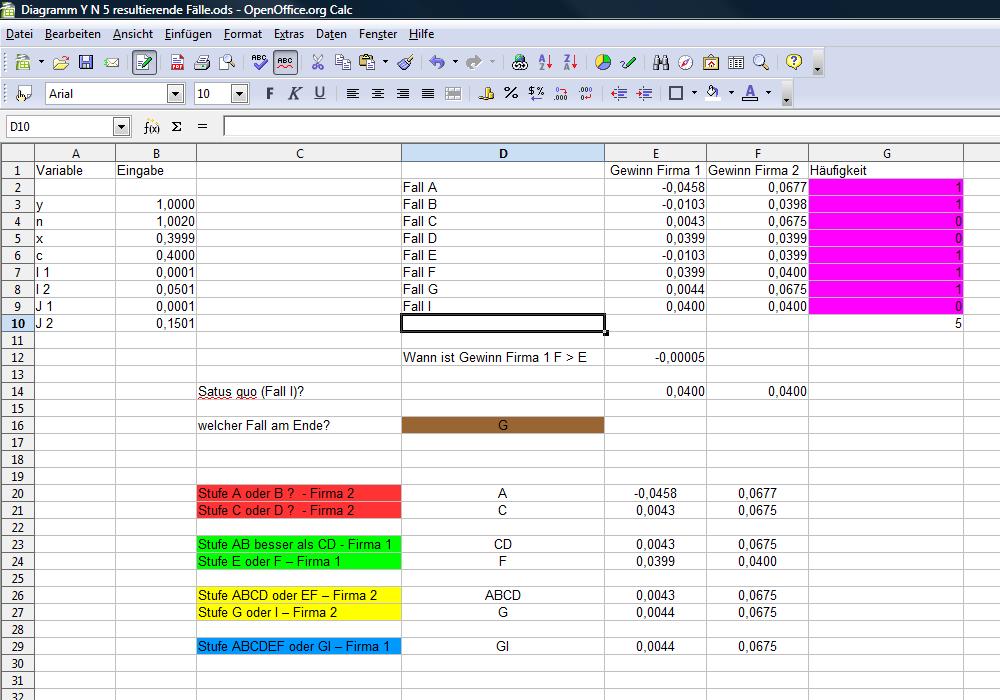The image size is (1000, 700).
Task: Open the Extras menu
Action: [289, 34]
